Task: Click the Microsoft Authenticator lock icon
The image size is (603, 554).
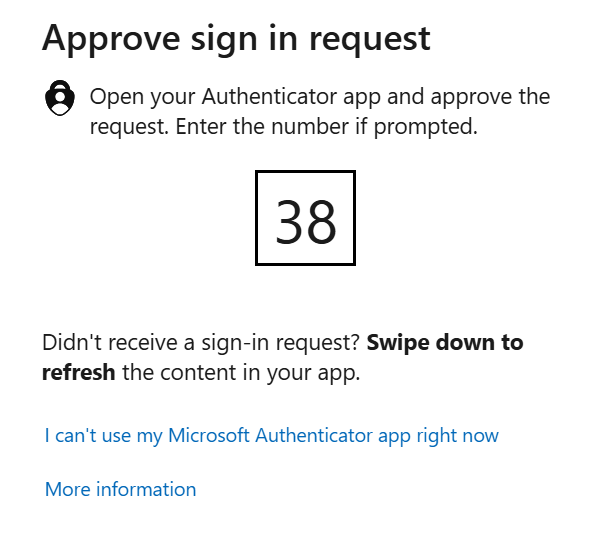Action: coord(61,98)
